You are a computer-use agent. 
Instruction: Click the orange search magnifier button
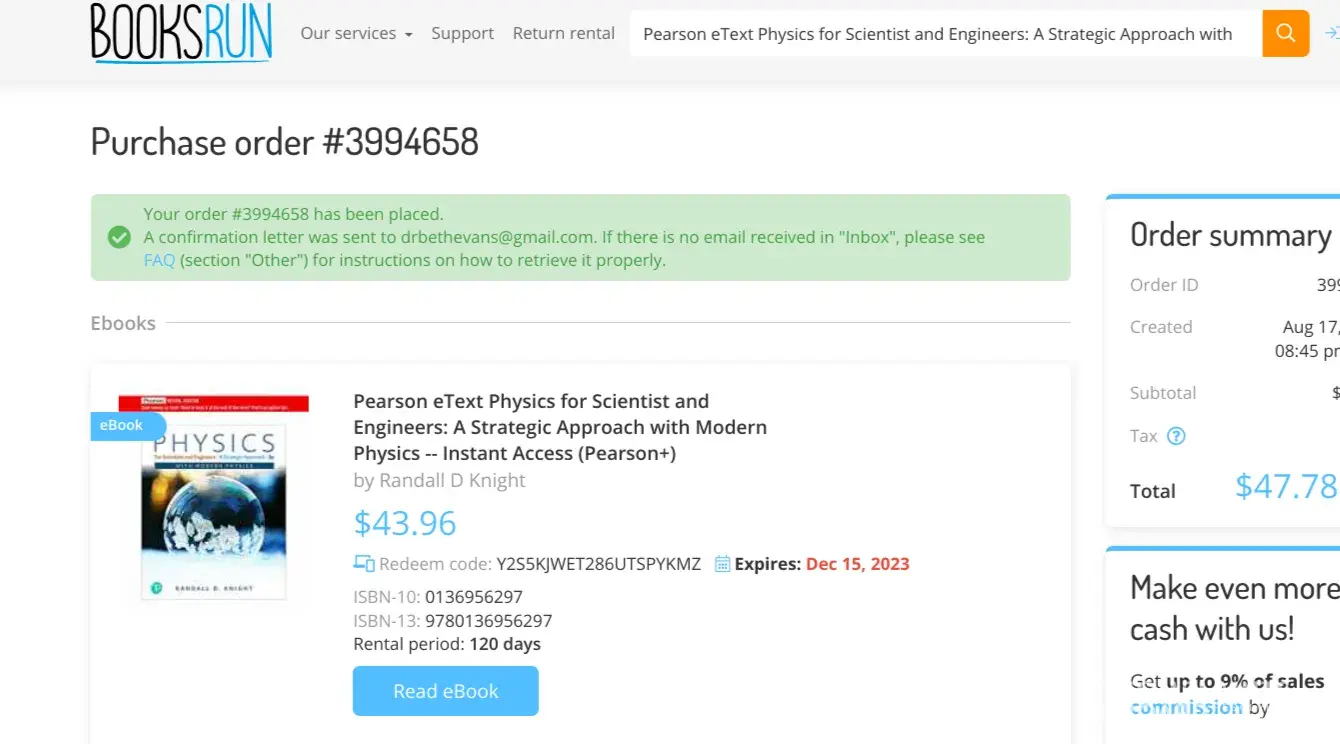click(1285, 34)
